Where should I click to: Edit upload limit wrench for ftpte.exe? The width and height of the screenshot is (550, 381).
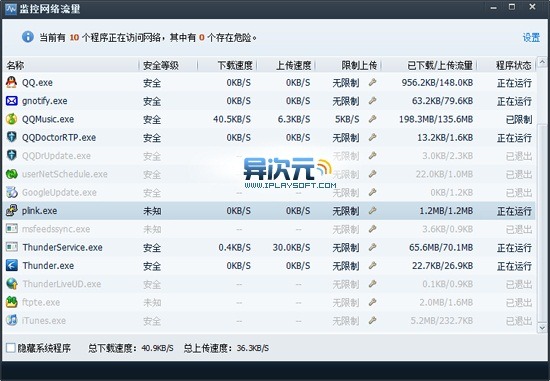(x=373, y=302)
